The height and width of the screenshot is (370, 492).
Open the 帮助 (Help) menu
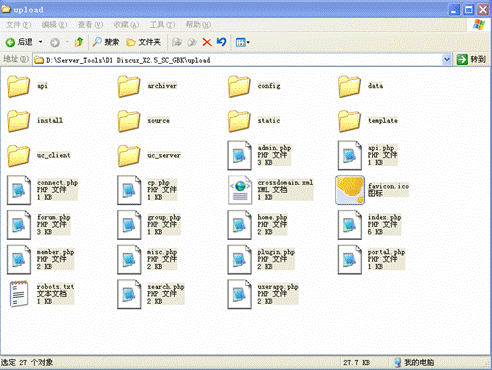(198, 25)
